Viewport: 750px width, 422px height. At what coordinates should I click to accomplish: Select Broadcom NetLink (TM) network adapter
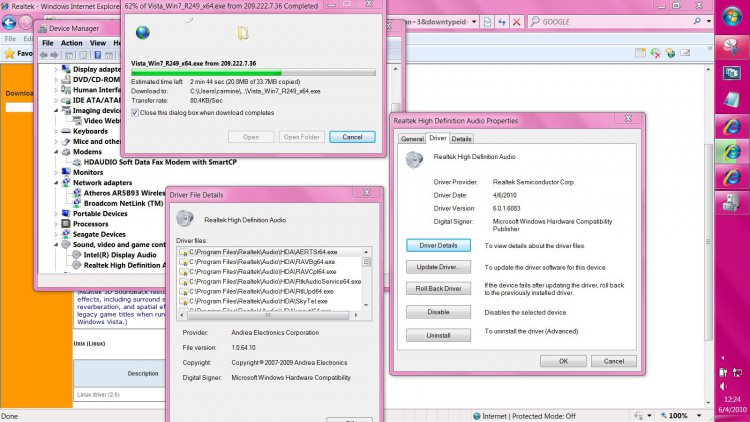[x=123, y=203]
